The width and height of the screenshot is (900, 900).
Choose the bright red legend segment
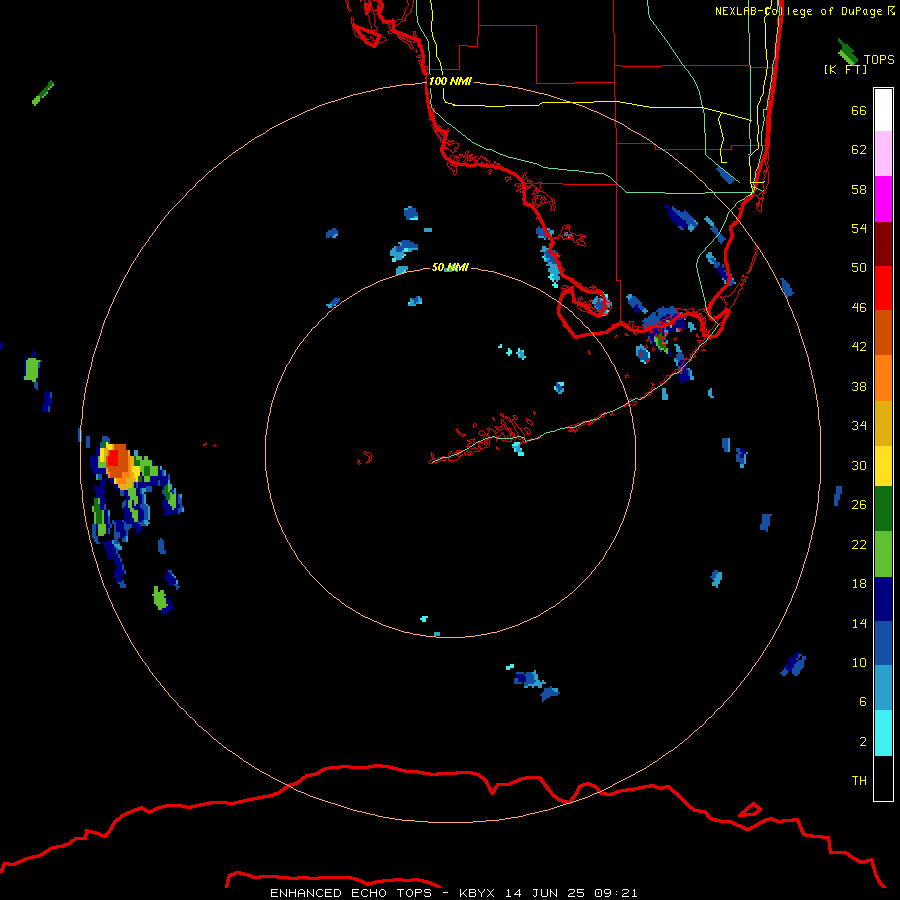click(883, 288)
